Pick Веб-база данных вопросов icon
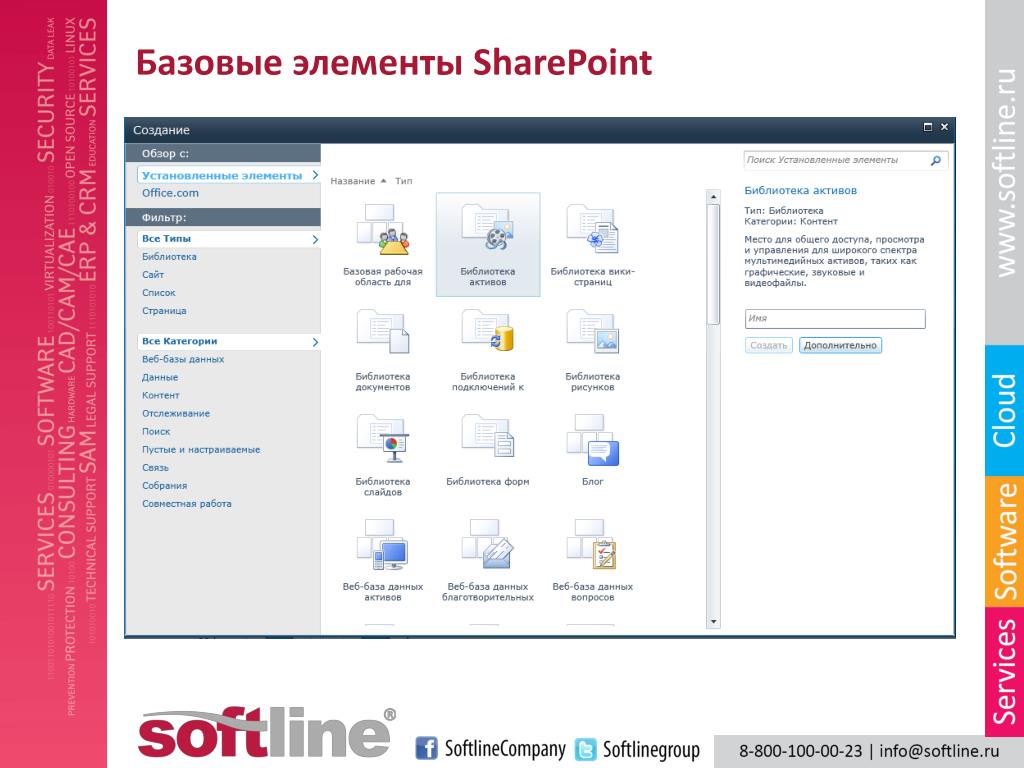1024x768 pixels. coord(592,544)
